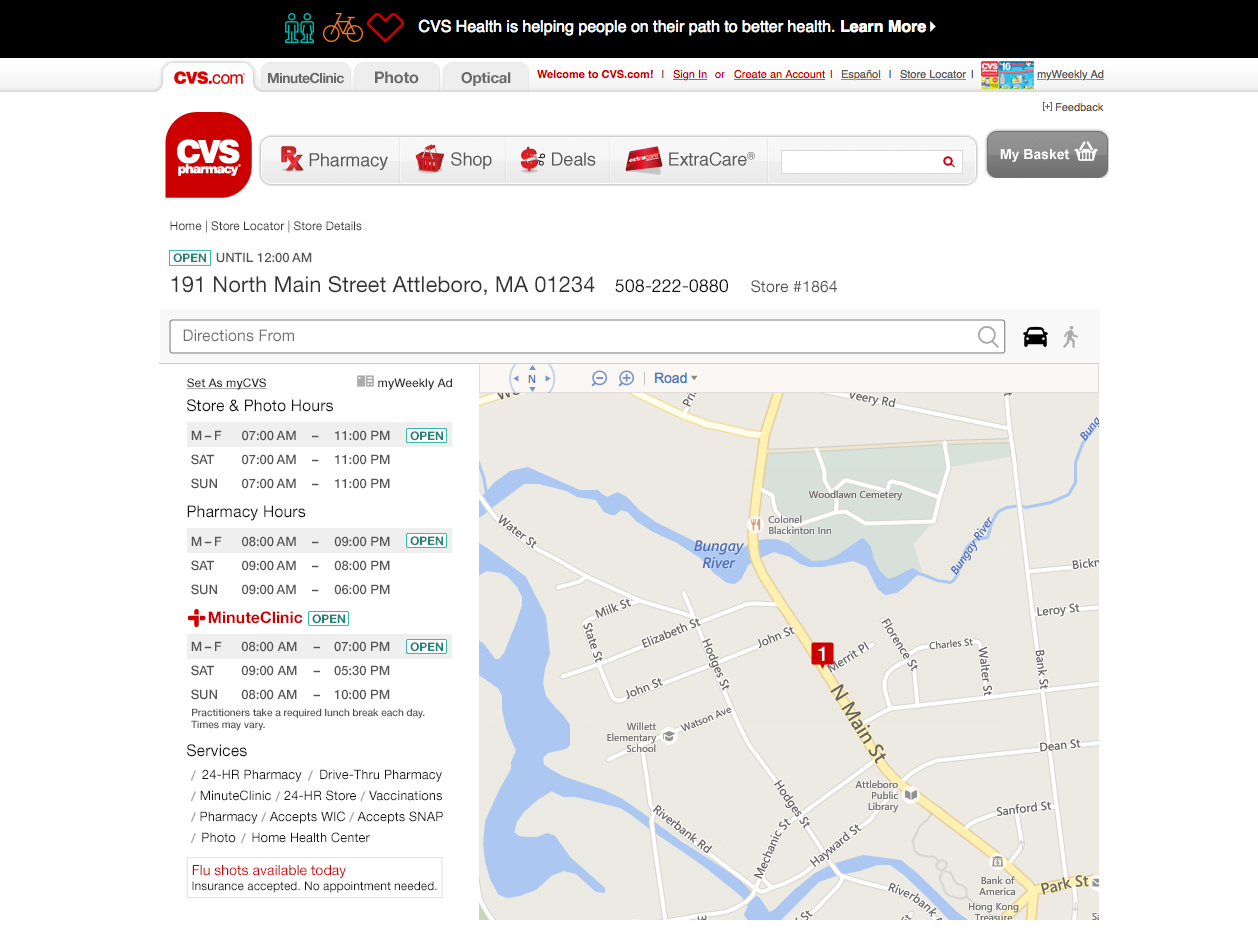
Task: Go to Home breadcrumb
Action: tap(186, 226)
